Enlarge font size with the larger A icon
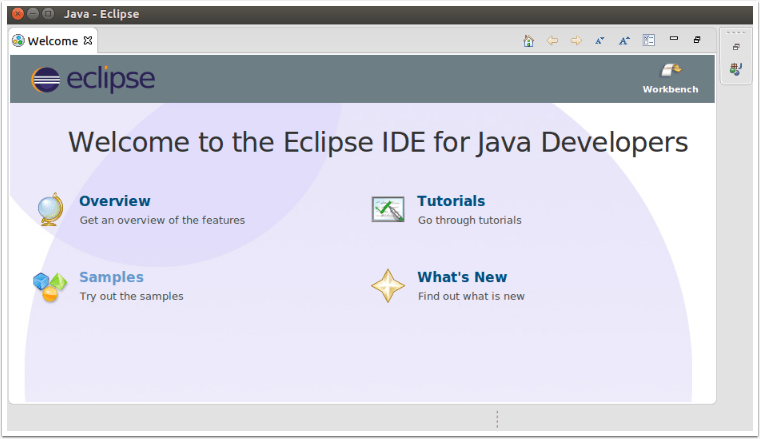Viewport: 760px width, 439px height. click(624, 41)
